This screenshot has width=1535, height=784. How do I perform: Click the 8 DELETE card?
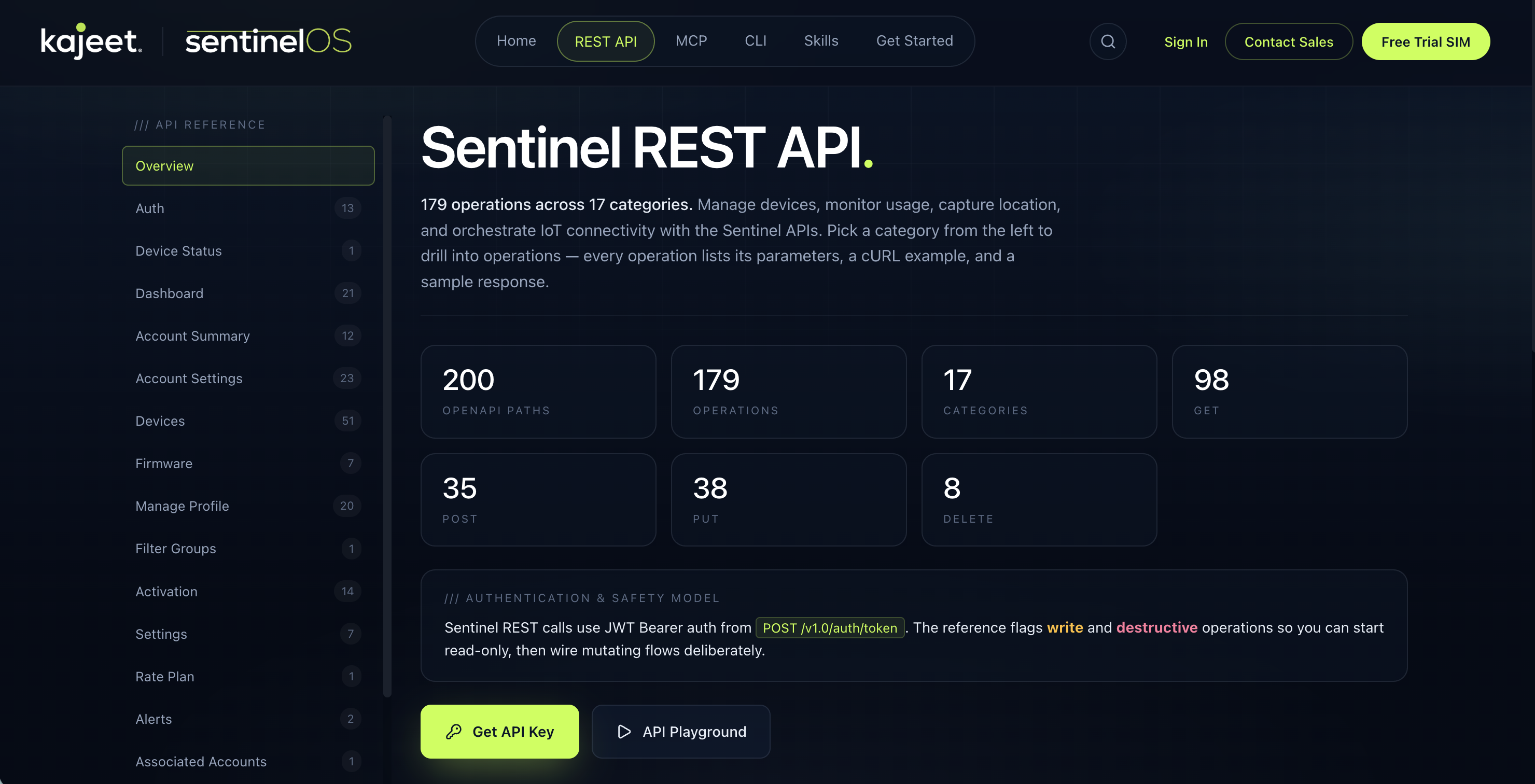[1039, 500]
